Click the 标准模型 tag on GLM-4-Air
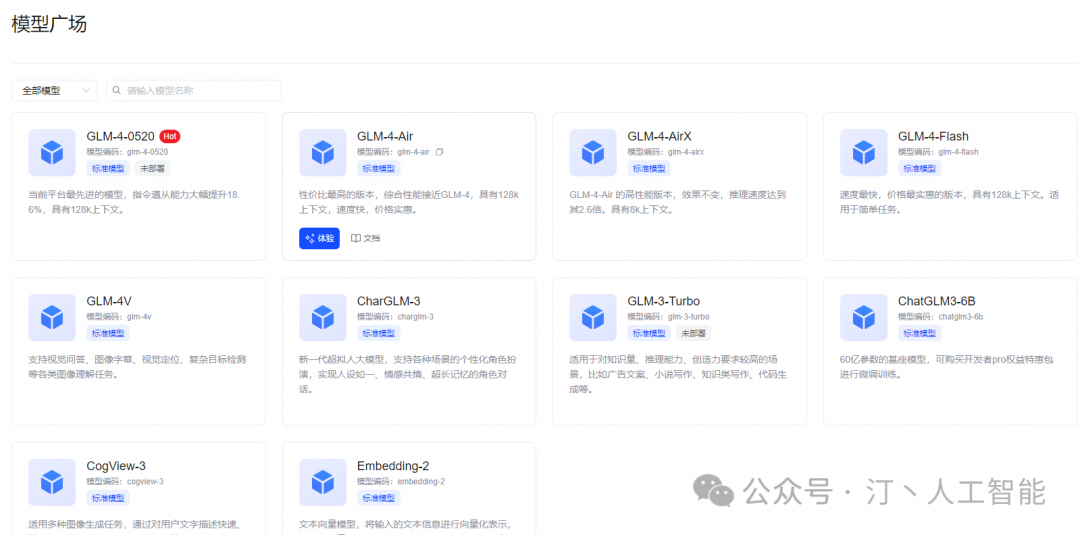Screen dimensions: 1080x535 tap(379, 168)
